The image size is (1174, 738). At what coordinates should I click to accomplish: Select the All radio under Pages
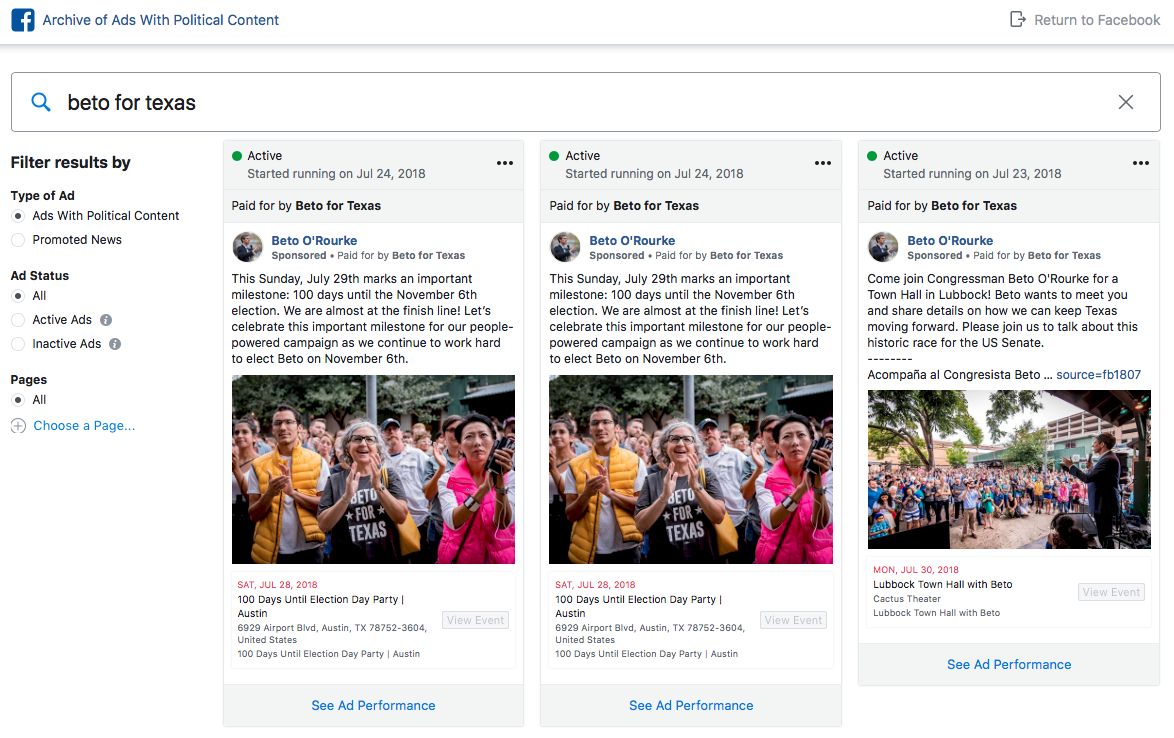coord(19,400)
